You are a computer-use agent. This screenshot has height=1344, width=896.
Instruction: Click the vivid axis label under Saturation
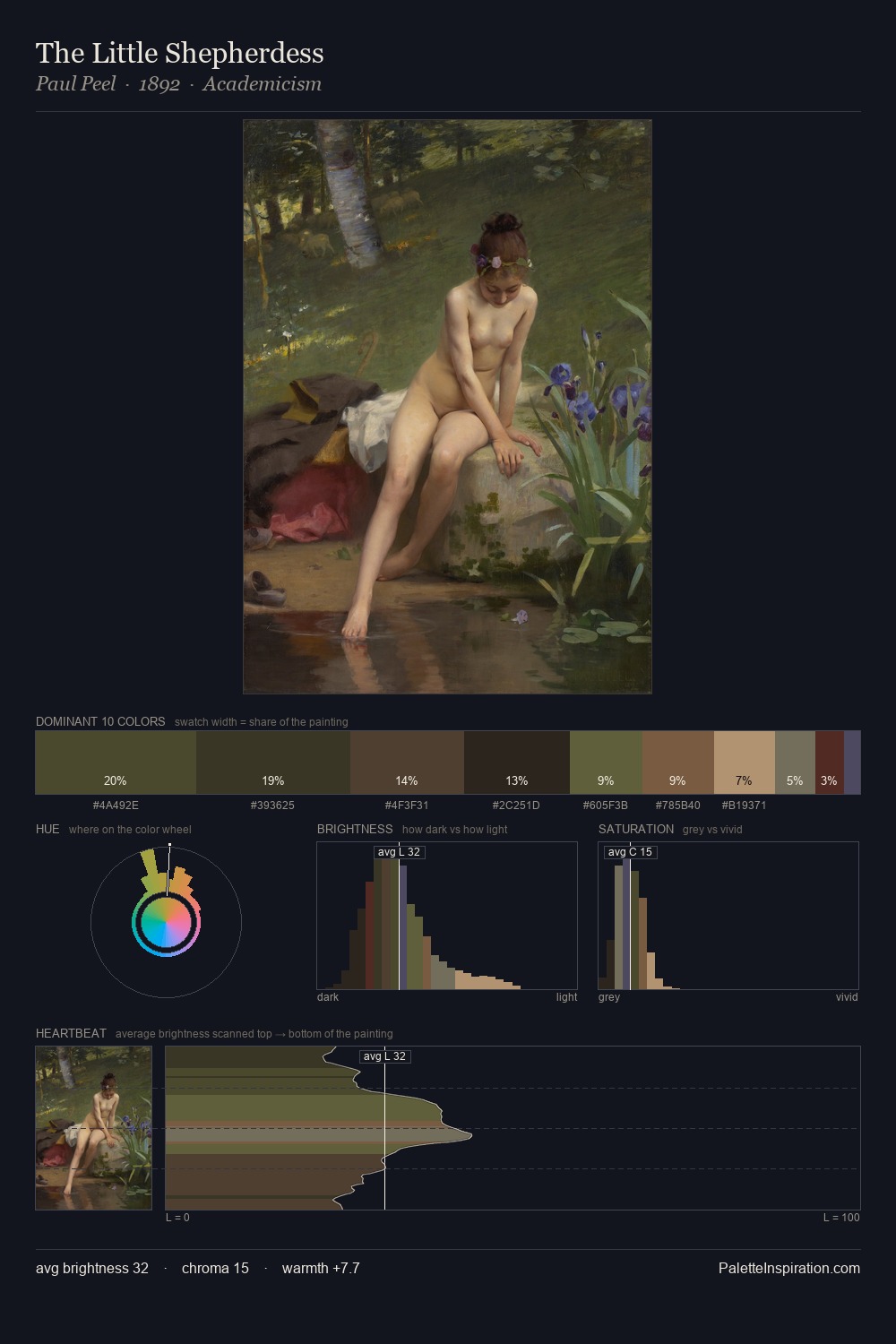(x=847, y=997)
